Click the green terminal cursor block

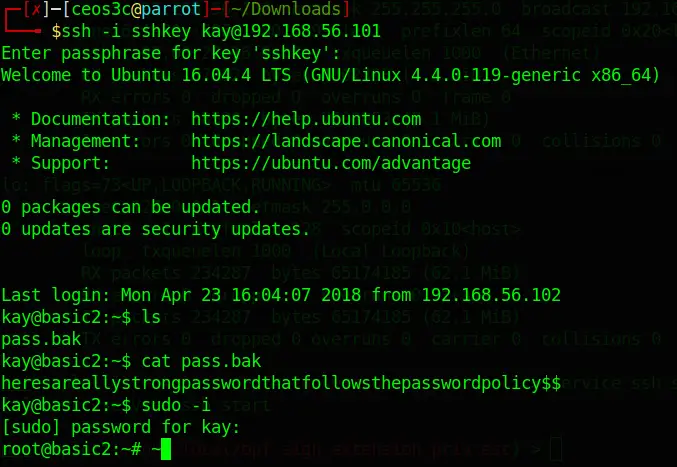(x=166, y=449)
